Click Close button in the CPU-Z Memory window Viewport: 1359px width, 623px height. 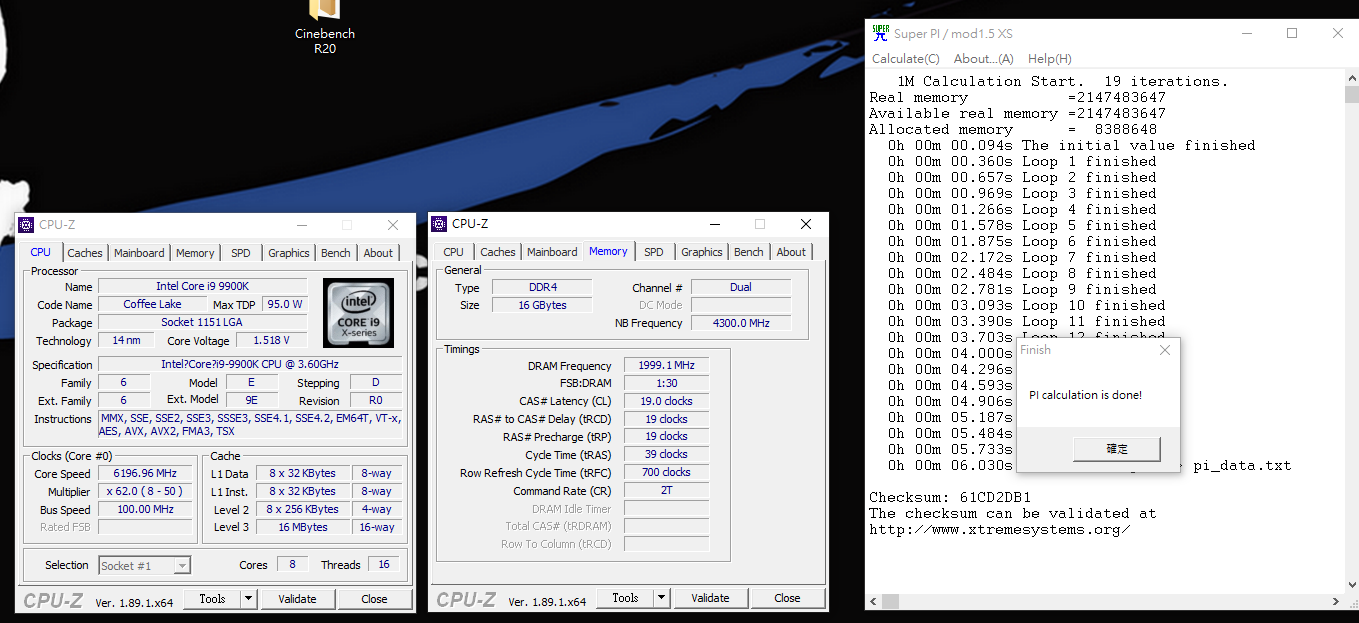(x=788, y=598)
